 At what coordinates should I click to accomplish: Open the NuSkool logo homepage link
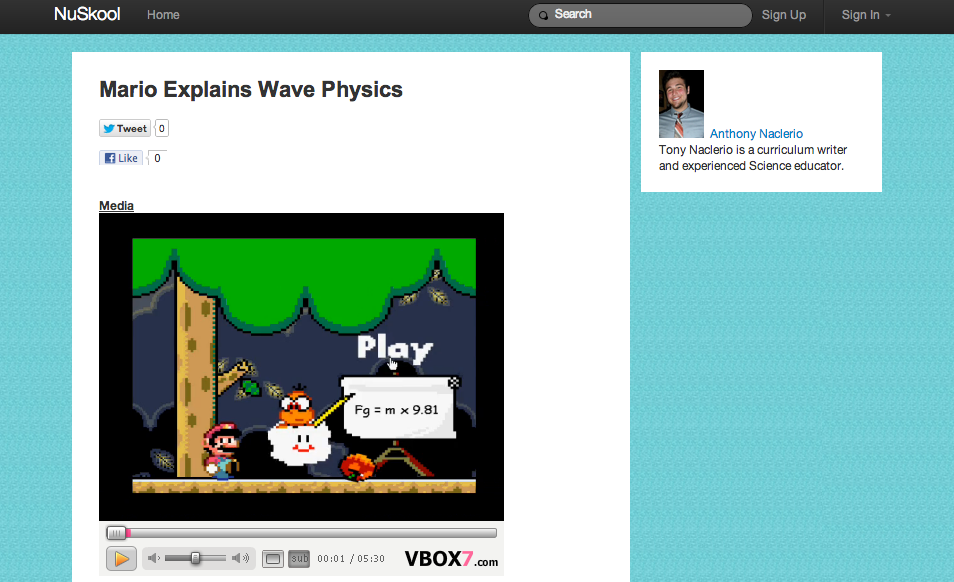coord(87,14)
